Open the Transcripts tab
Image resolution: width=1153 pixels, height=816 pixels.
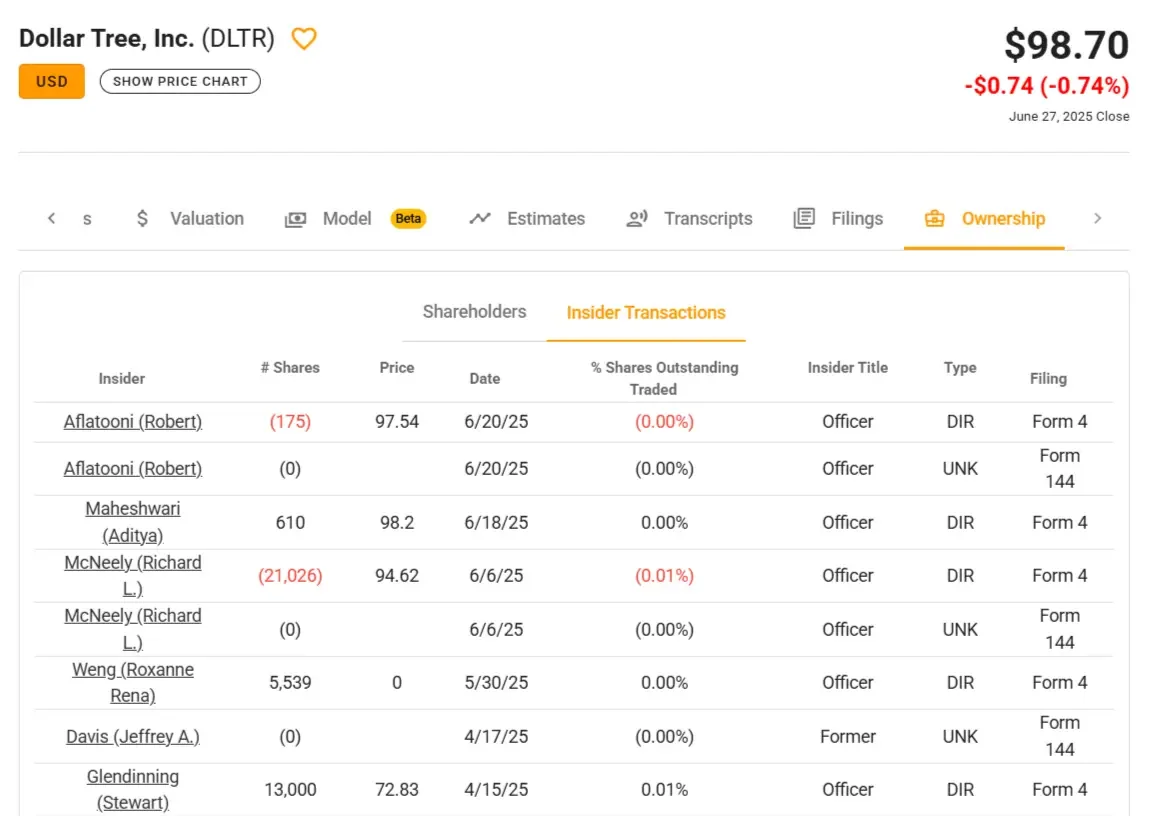689,218
